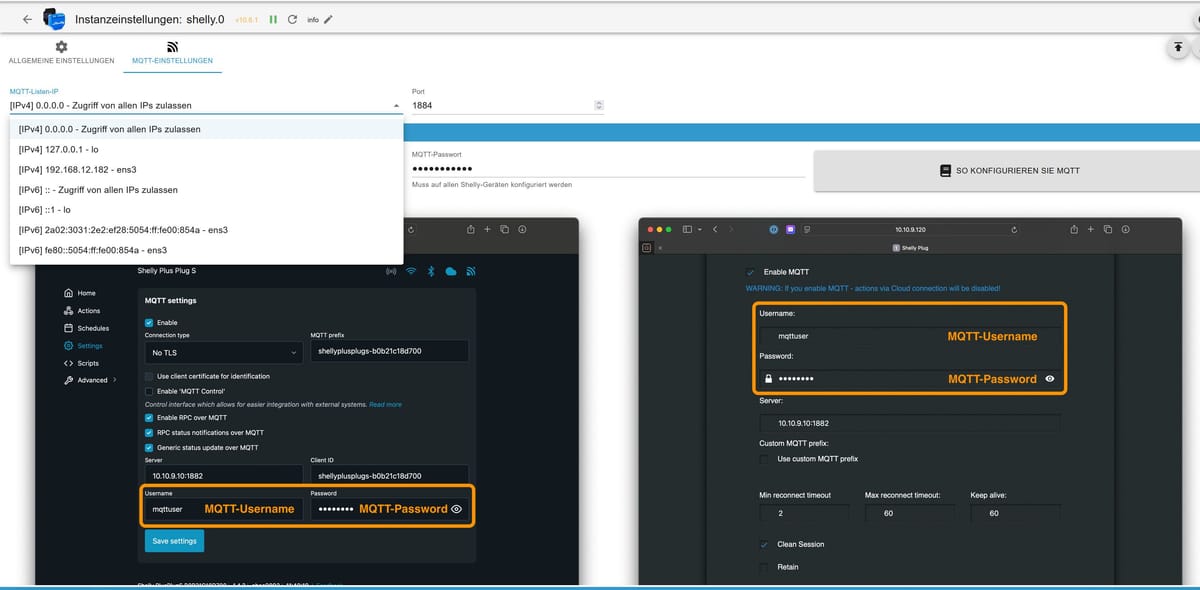Click Max reconnect timeout field
This screenshot has height=590, width=1200.
click(909, 513)
